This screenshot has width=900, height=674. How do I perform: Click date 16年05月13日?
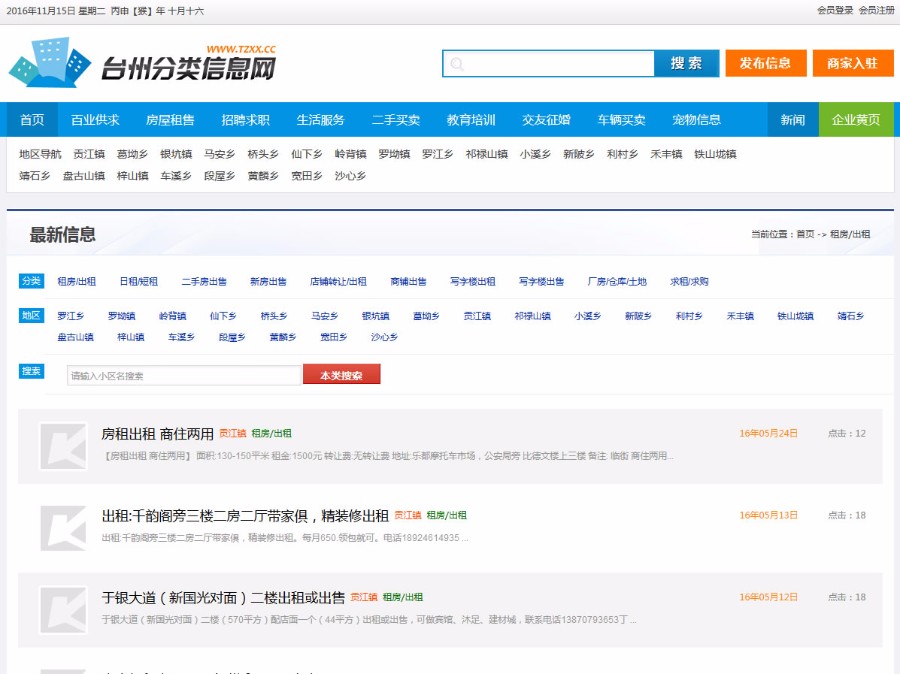tap(769, 515)
